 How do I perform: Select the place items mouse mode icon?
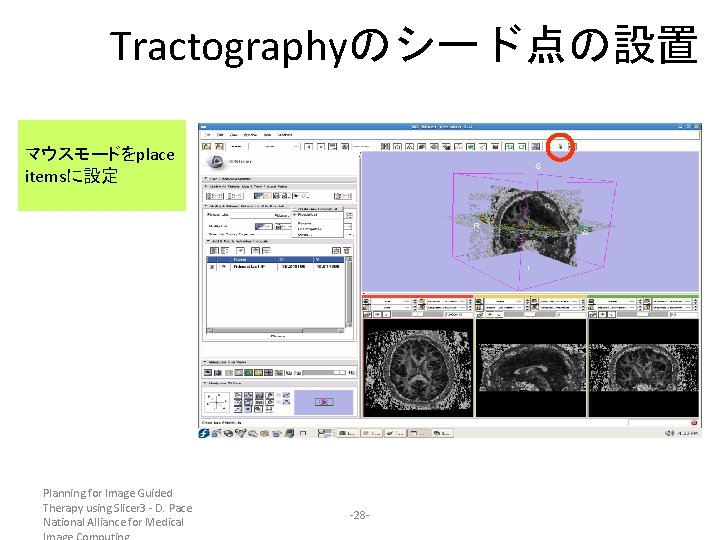click(560, 147)
